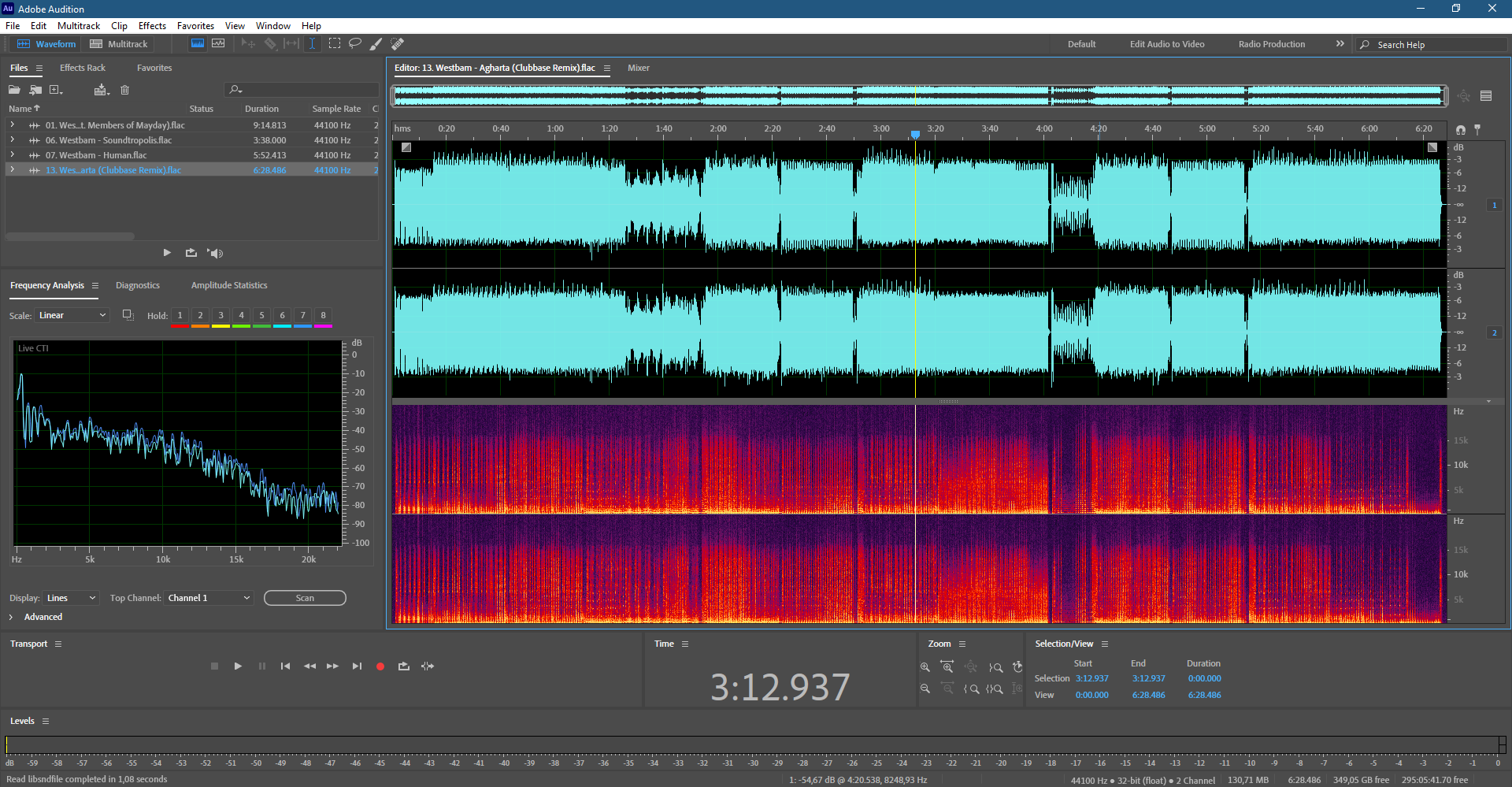Viewport: 1512px width, 787px height.
Task: Select the Marquee Selection tool
Action: tap(335, 44)
